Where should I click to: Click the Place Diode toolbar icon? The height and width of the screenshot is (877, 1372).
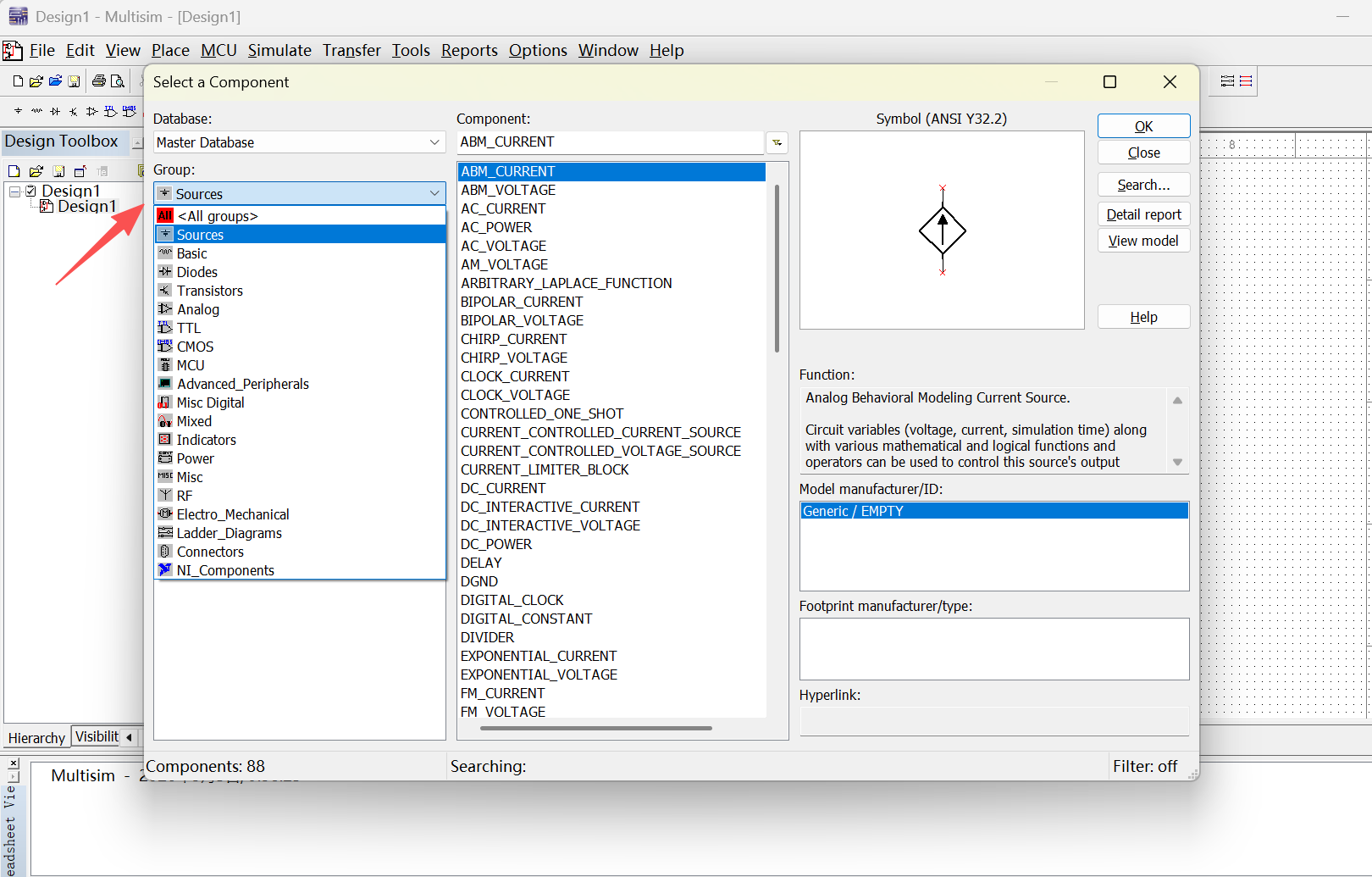pos(55,111)
